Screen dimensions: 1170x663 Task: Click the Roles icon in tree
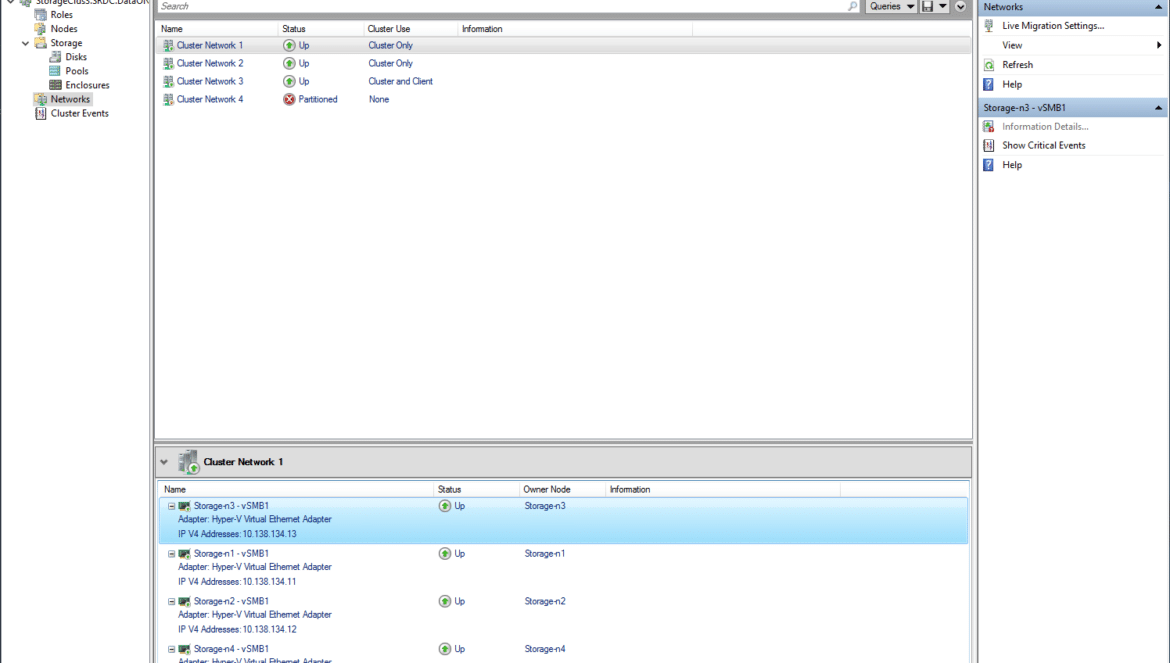coord(40,14)
